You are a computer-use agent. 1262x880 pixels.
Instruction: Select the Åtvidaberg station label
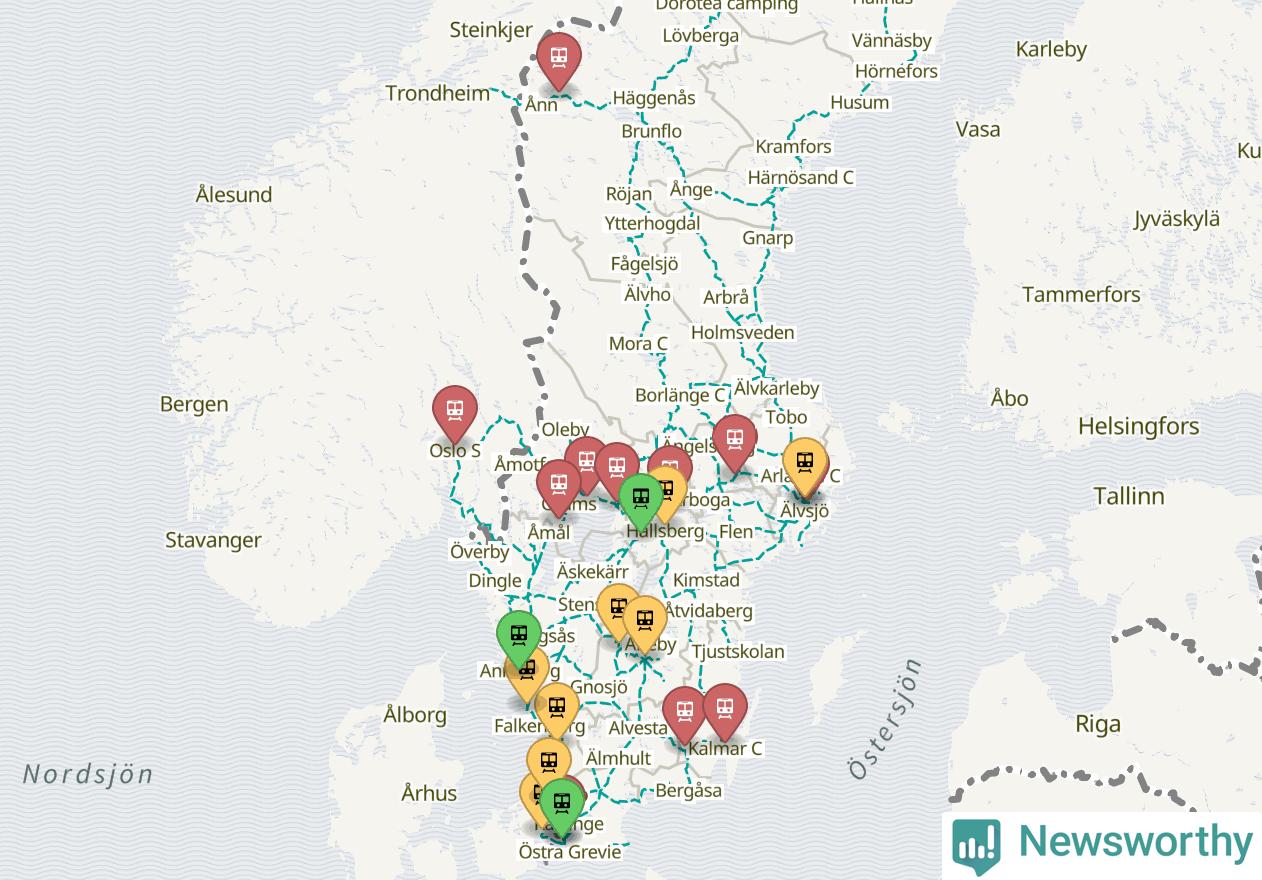click(x=708, y=611)
